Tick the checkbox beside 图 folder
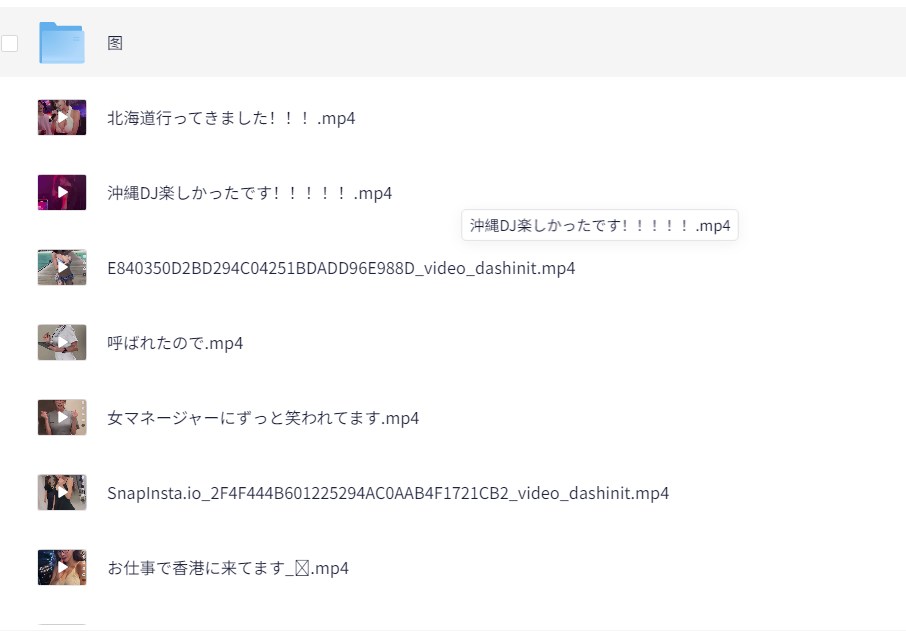This screenshot has height=636, width=906. [x=9, y=43]
